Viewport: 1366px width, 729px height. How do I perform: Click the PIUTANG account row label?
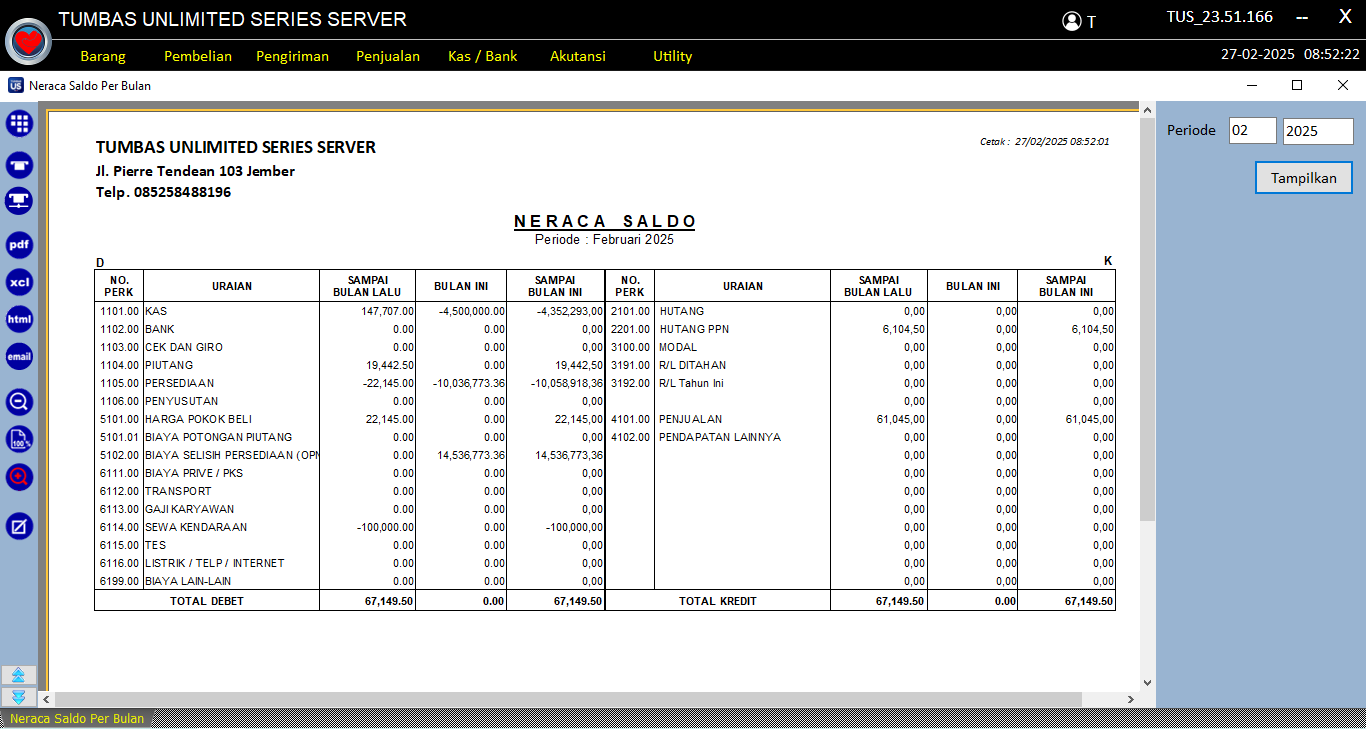tap(169, 365)
